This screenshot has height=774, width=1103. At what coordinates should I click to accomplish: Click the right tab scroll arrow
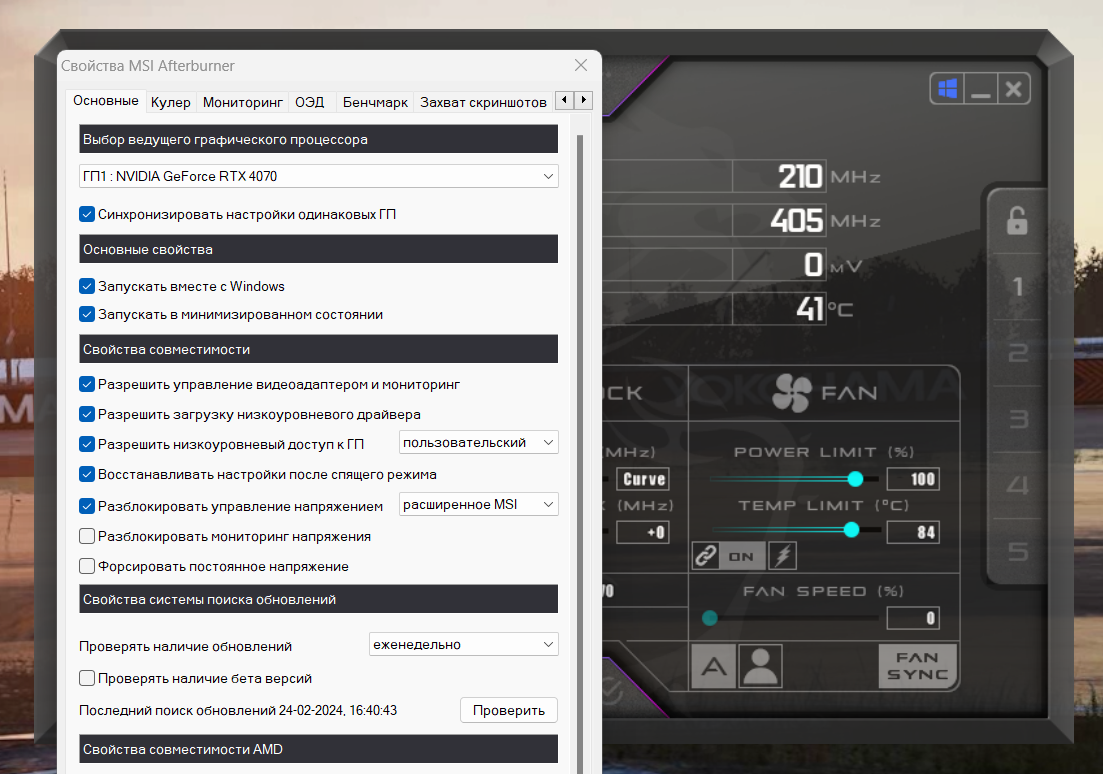pos(583,100)
